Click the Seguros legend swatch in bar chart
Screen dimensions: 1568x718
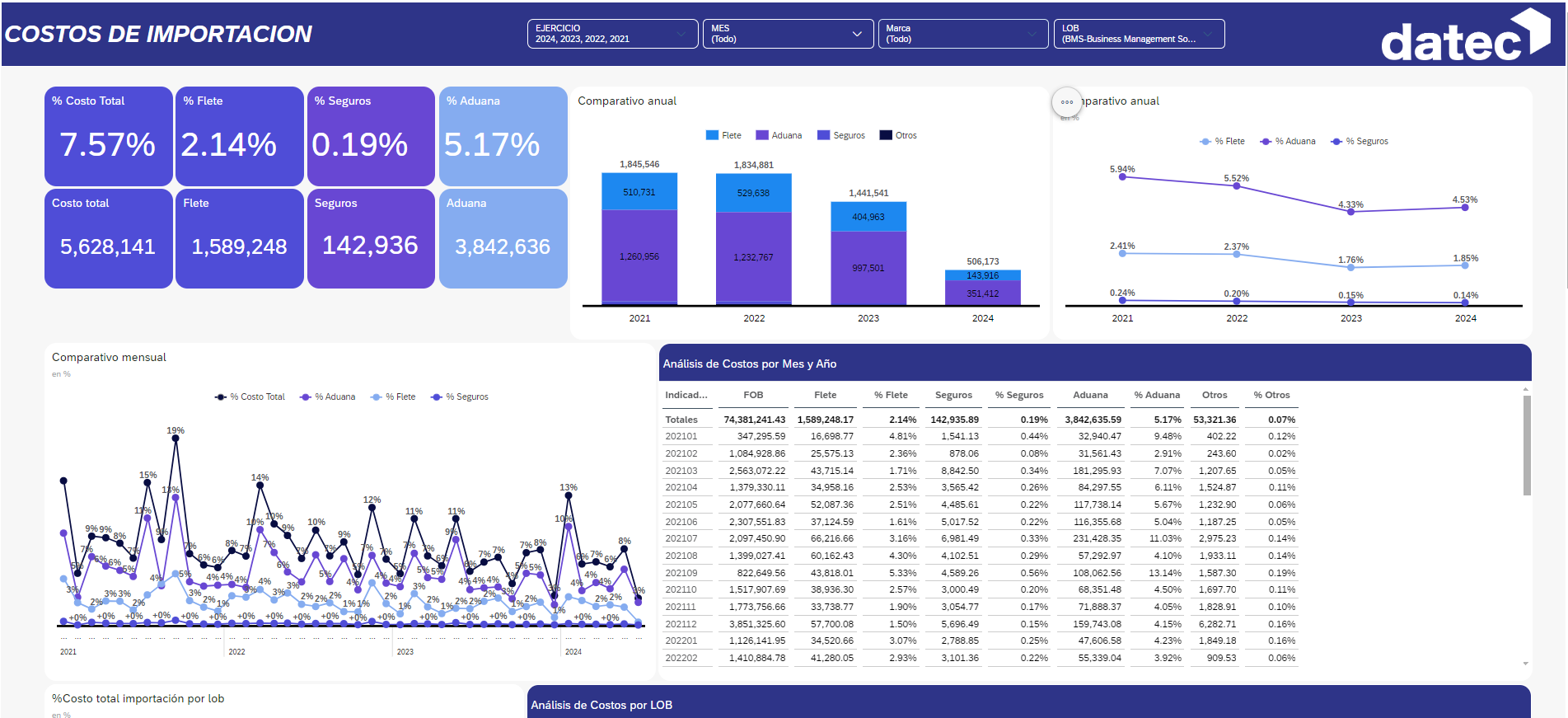point(823,135)
